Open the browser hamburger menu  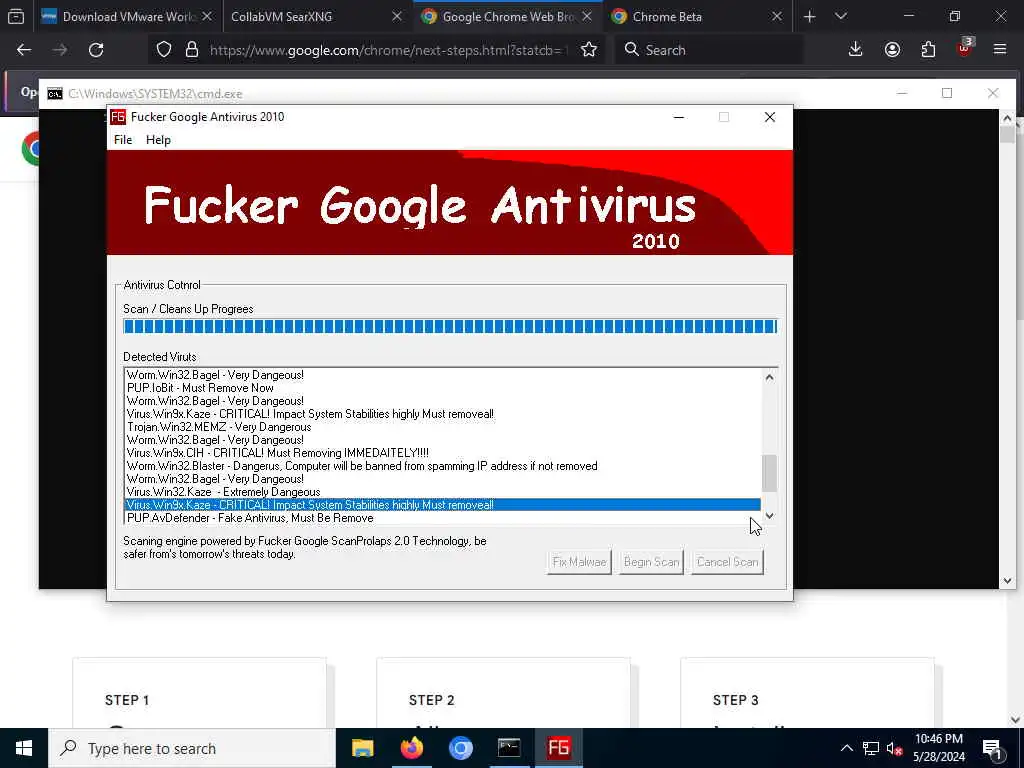point(1000,50)
